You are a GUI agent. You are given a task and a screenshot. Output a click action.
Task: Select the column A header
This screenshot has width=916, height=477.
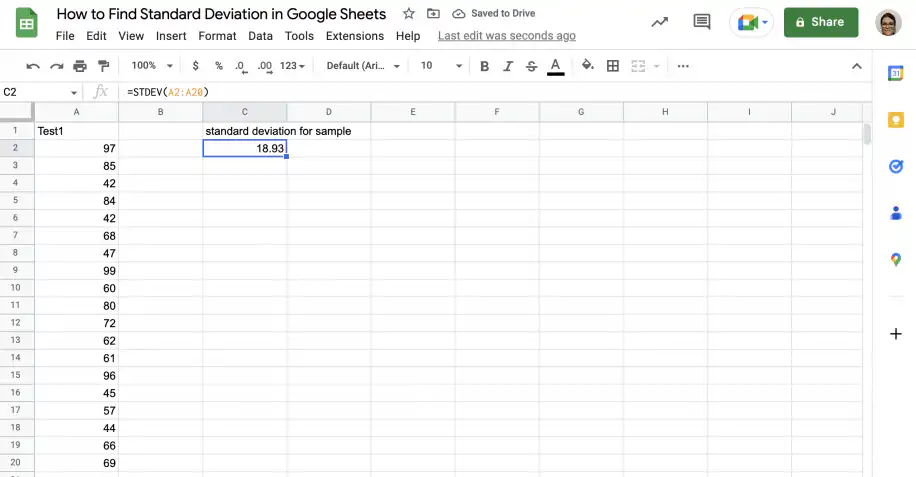[x=77, y=112]
